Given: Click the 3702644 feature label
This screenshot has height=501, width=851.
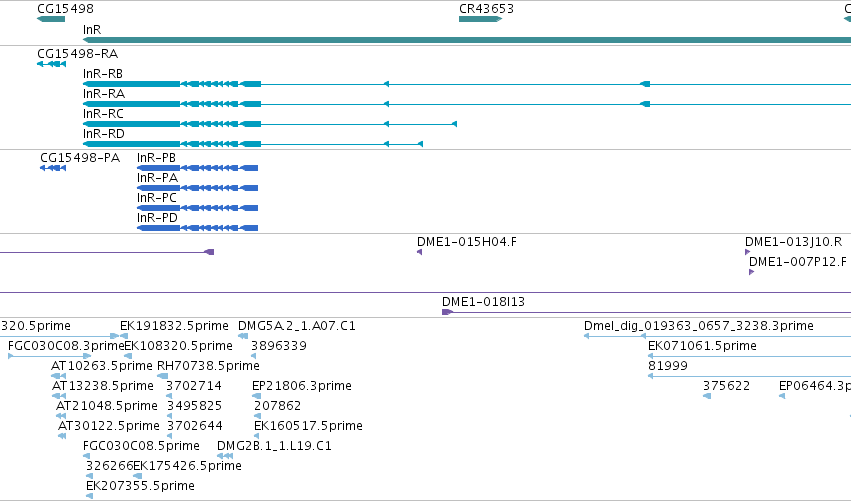Looking at the screenshot, I should point(195,426).
